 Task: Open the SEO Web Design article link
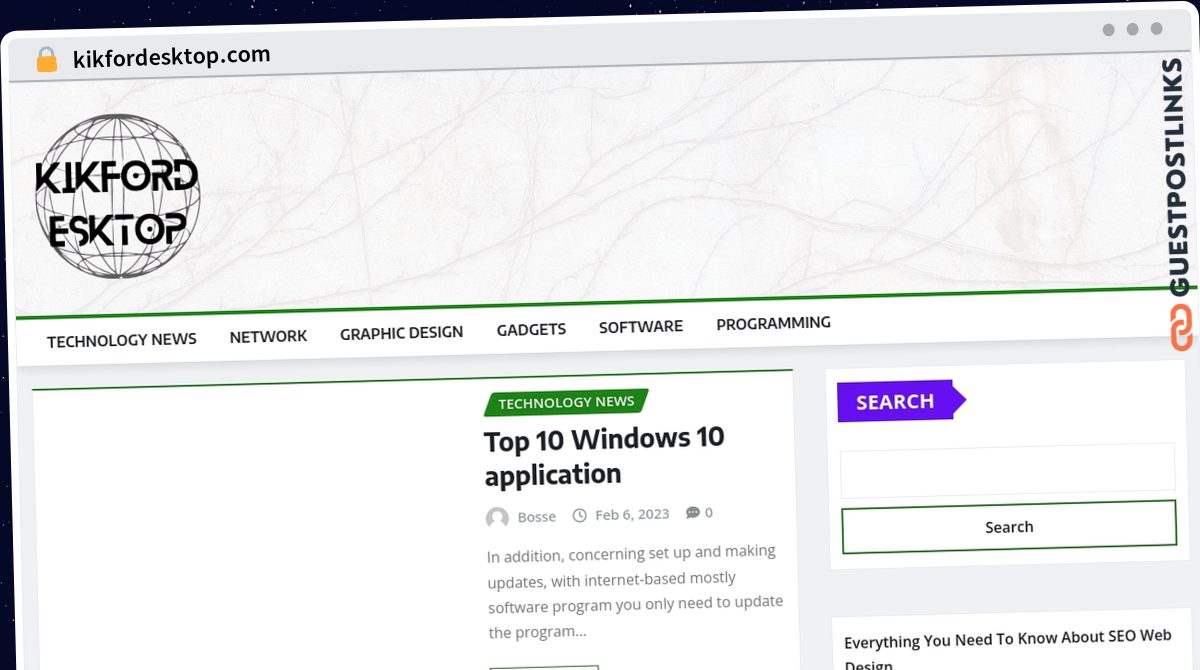point(1007,646)
